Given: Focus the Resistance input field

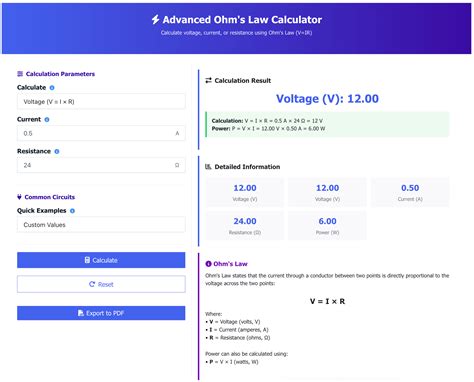Looking at the screenshot, I should [x=101, y=165].
